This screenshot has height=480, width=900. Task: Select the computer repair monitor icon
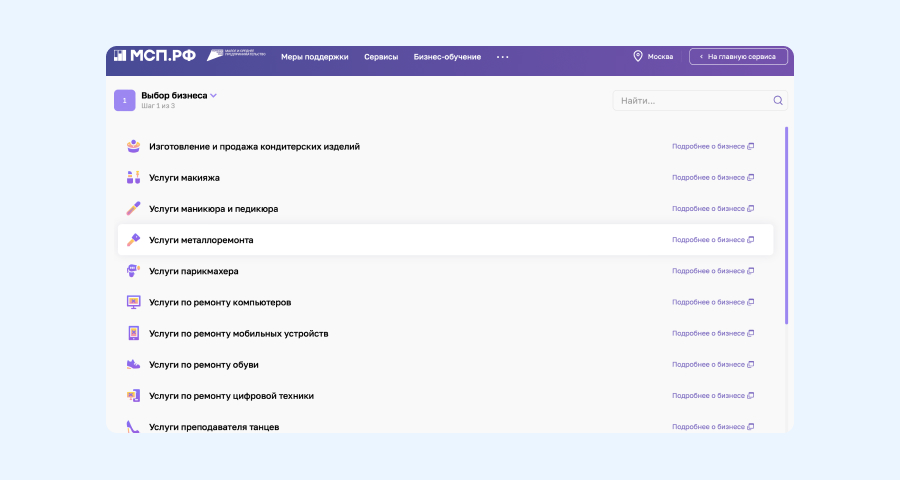pyautogui.click(x=133, y=302)
